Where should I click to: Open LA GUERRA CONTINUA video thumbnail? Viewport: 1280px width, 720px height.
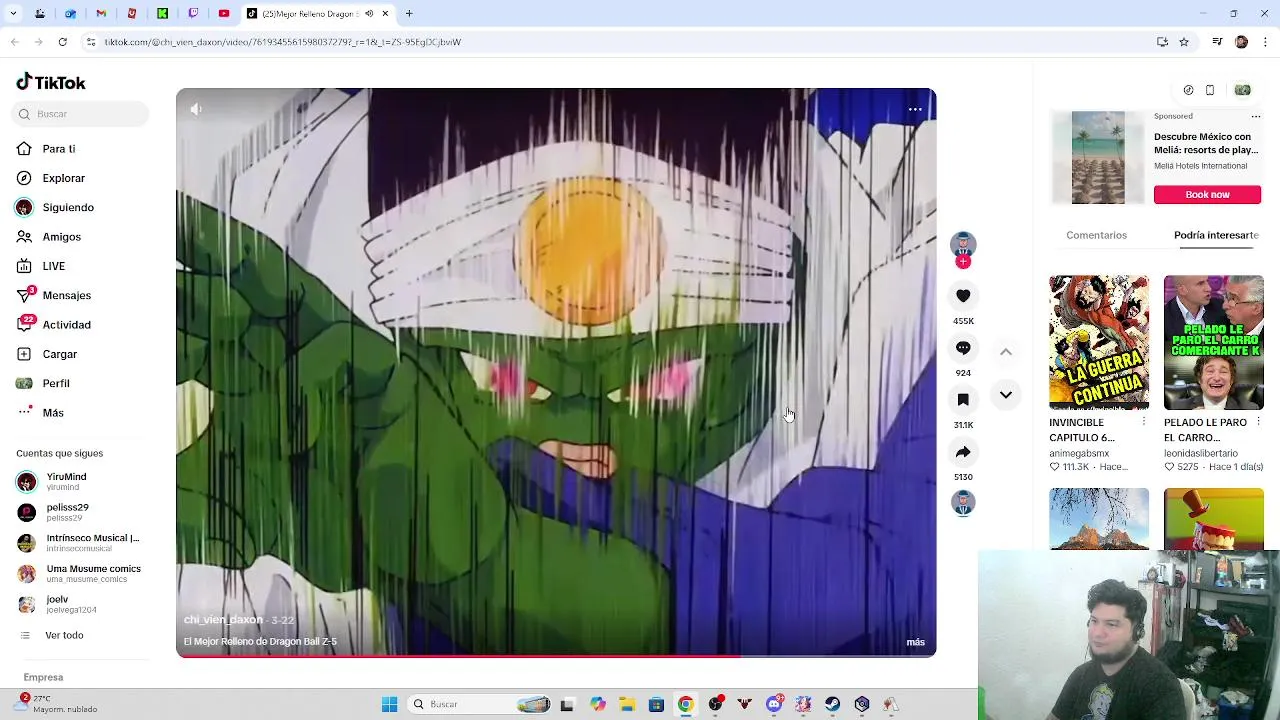pos(1099,342)
